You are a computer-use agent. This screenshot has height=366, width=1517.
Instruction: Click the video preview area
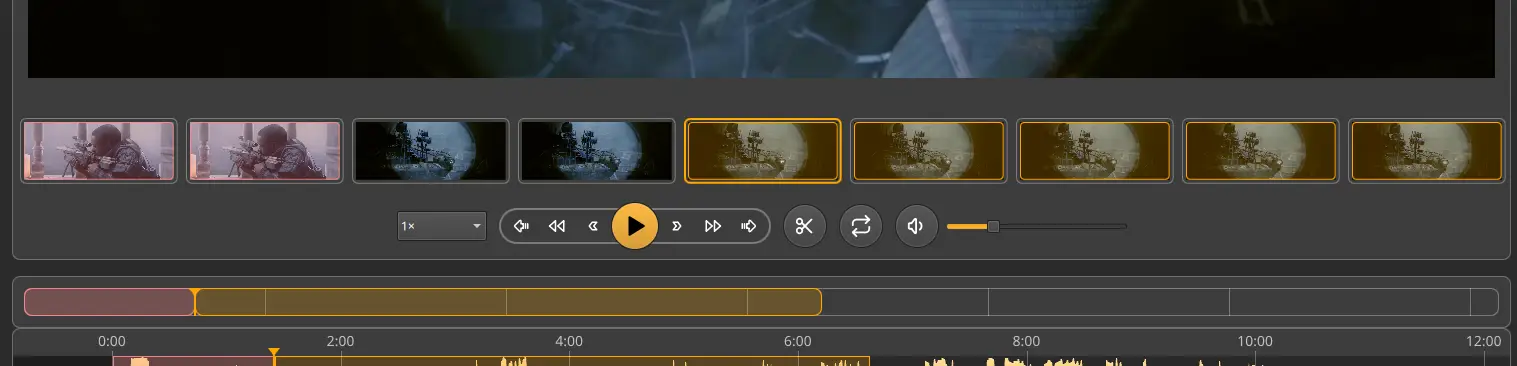tap(761, 38)
